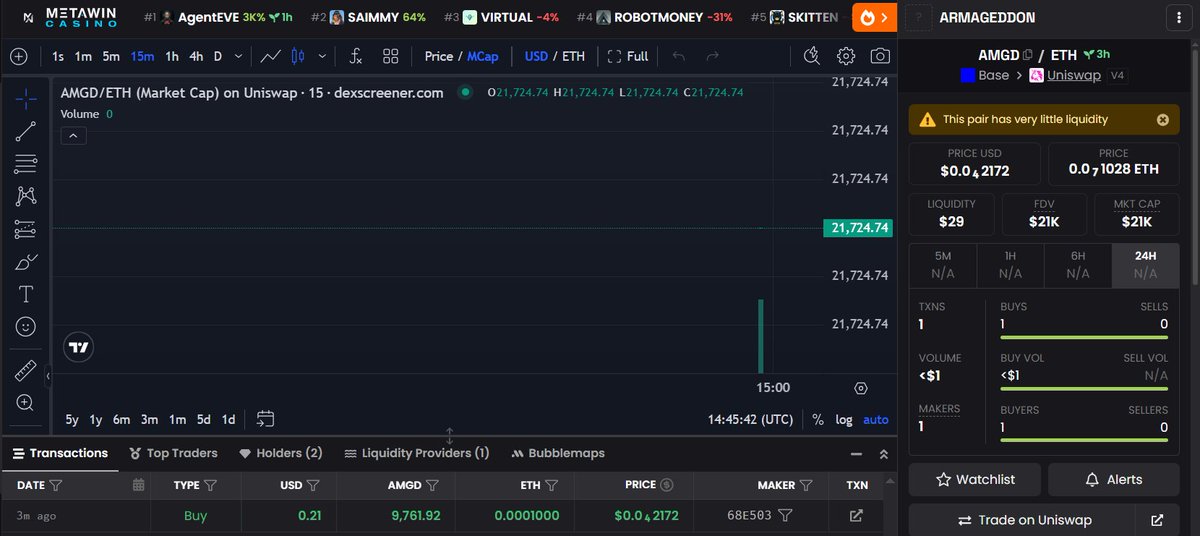The width and height of the screenshot is (1200, 536).
Task: Select the 5M stats period tab
Action: (x=942, y=265)
